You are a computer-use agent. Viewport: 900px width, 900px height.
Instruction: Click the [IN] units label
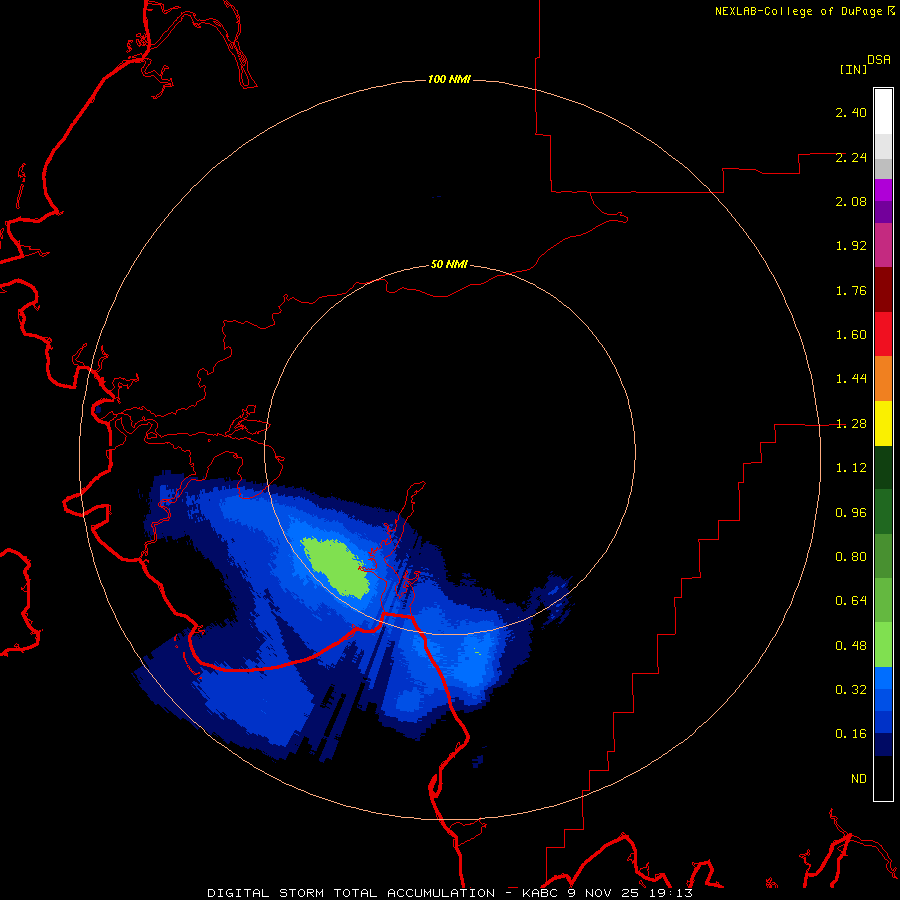[x=853, y=69]
